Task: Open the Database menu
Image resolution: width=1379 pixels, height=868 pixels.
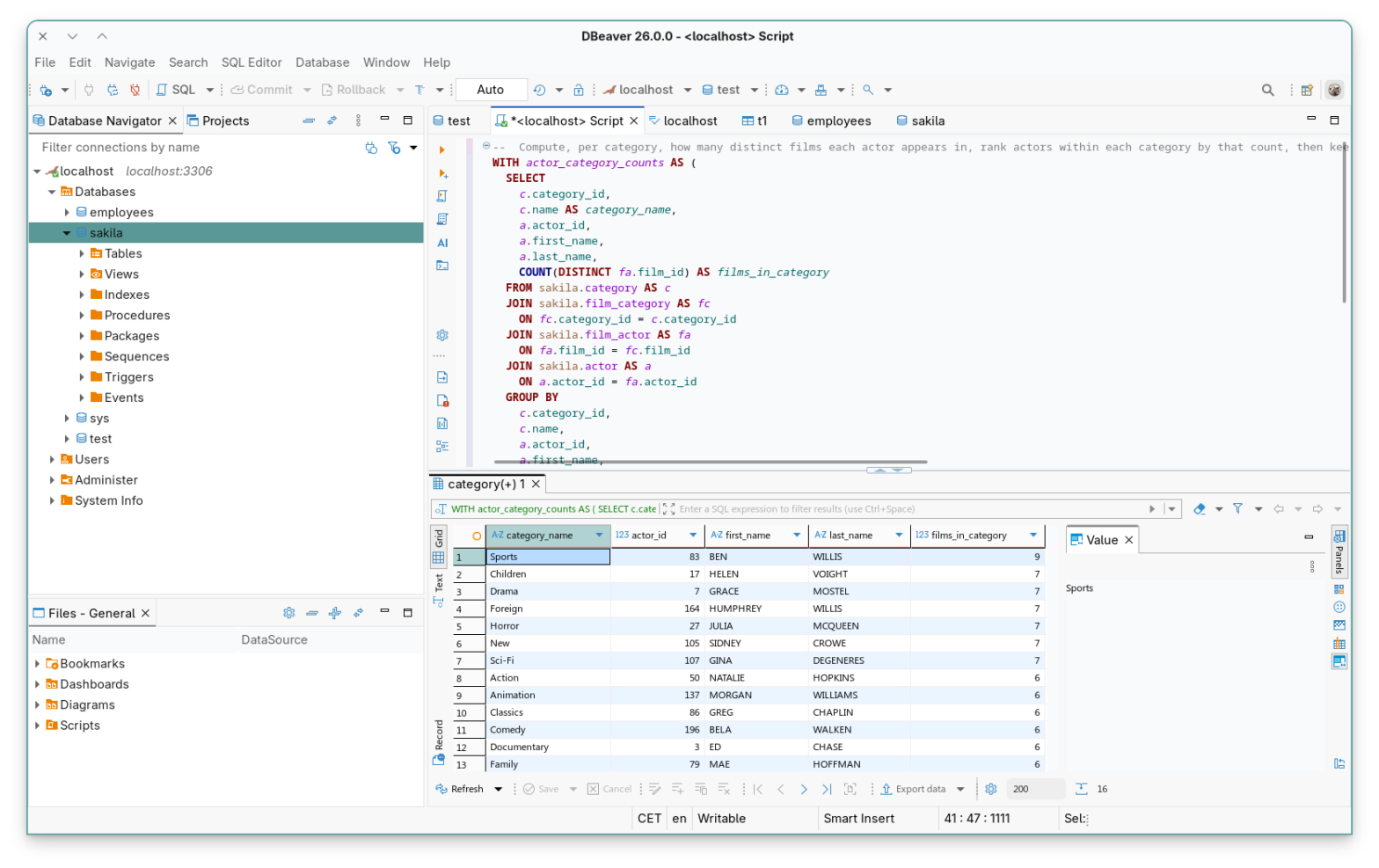Action: 322,62
